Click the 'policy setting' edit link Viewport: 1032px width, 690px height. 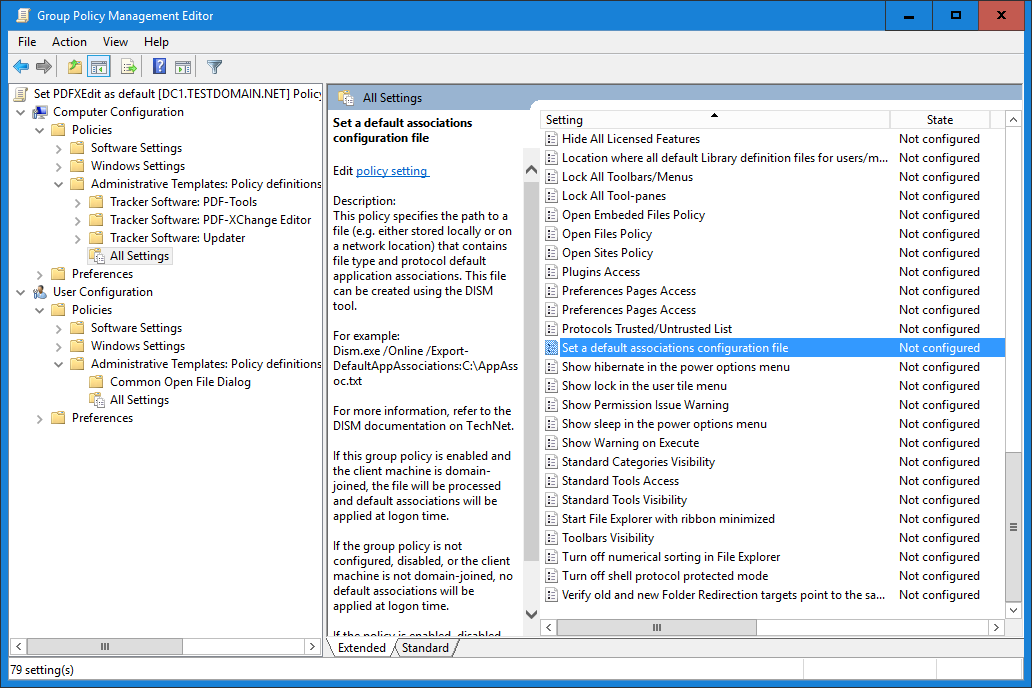(x=392, y=171)
